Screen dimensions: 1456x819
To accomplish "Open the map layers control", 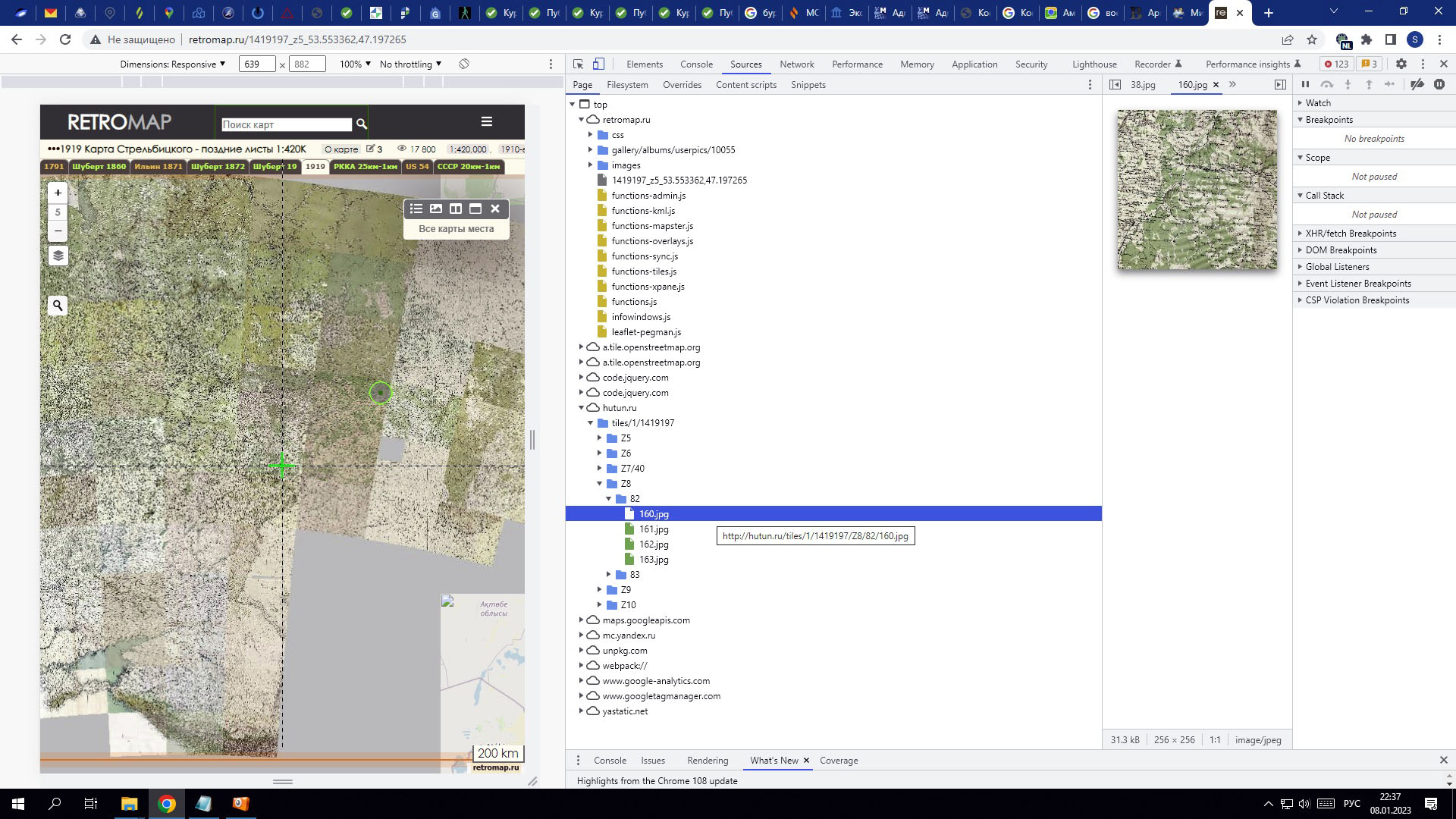I will tap(58, 256).
